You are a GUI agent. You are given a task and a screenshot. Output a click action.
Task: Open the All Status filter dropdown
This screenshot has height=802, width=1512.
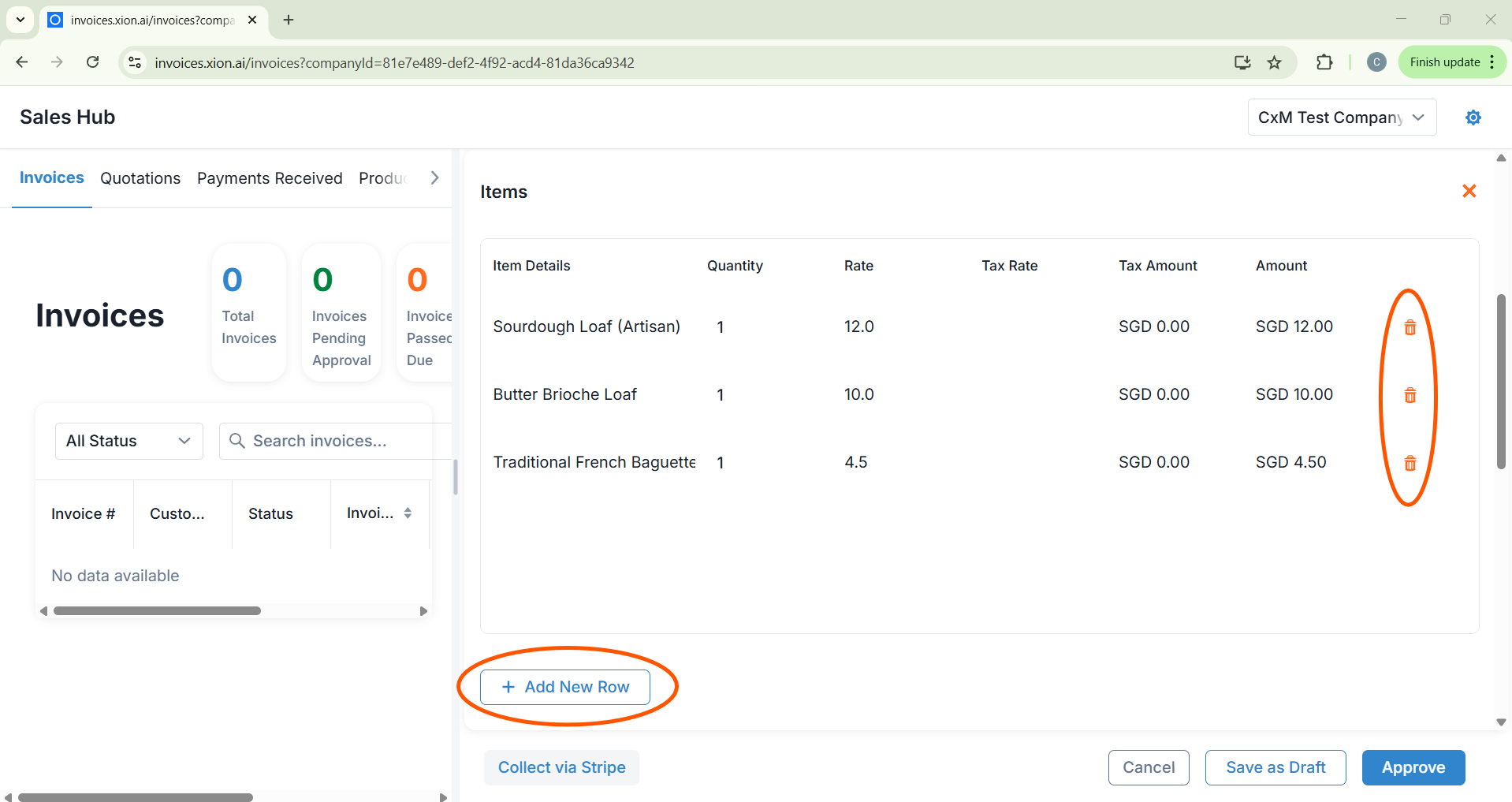click(128, 441)
